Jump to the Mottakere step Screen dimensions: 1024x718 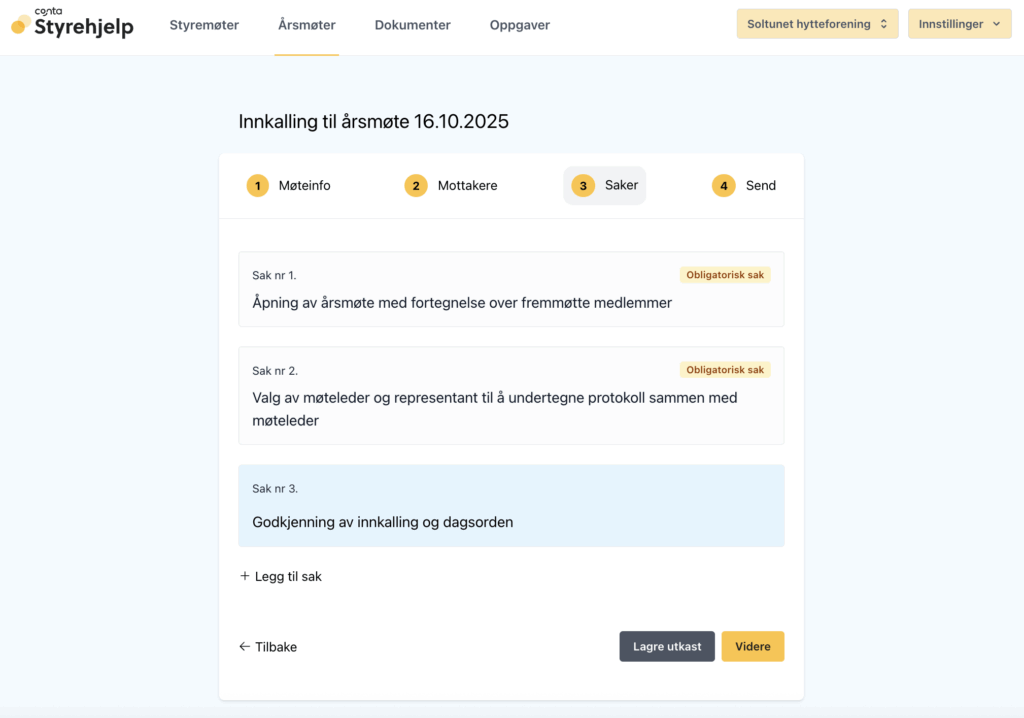click(467, 186)
